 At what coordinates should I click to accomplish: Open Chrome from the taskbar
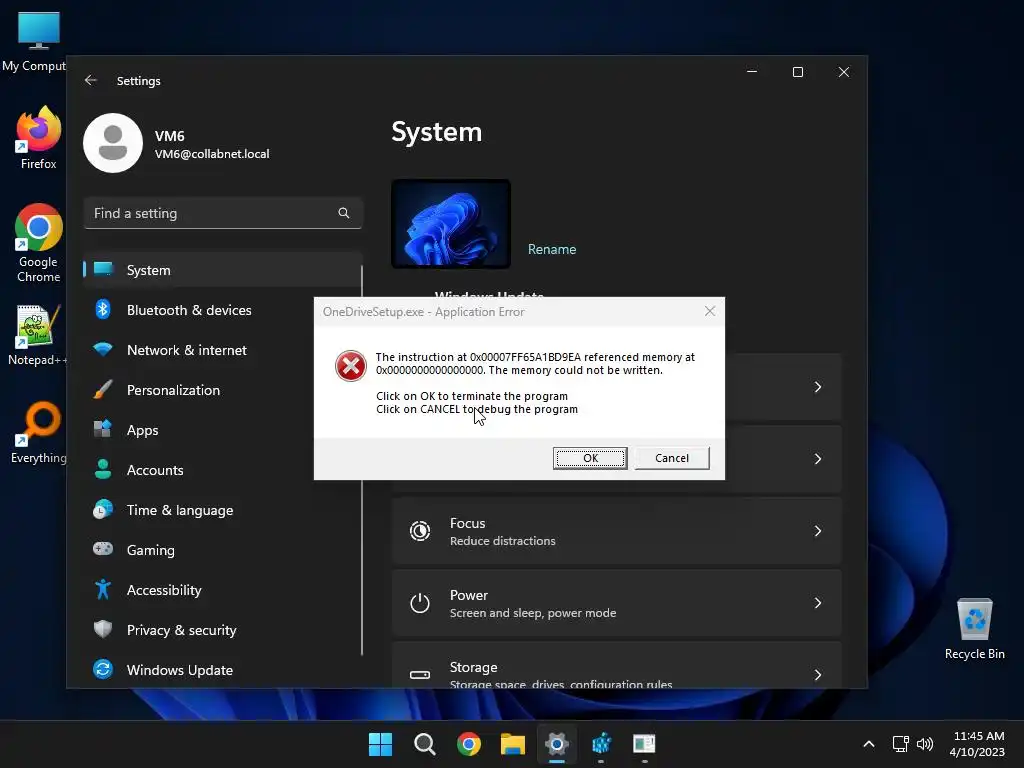(x=469, y=744)
